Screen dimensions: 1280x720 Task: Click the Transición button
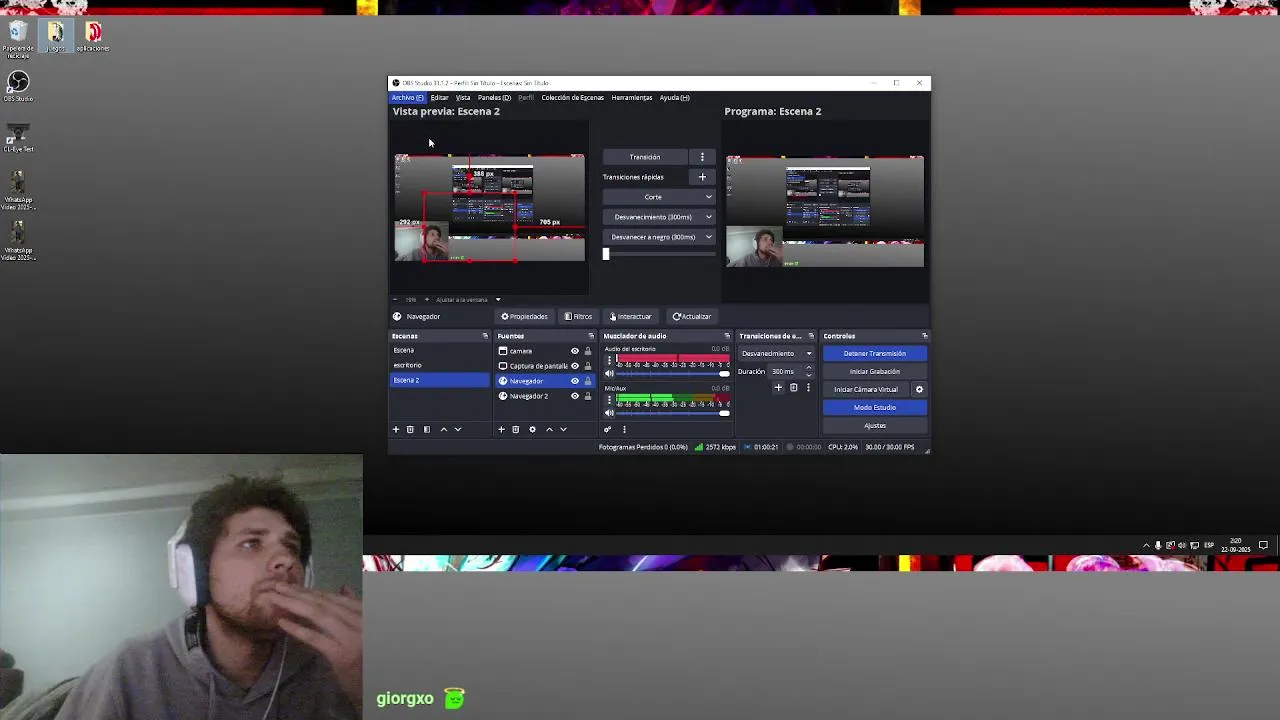[x=645, y=157]
